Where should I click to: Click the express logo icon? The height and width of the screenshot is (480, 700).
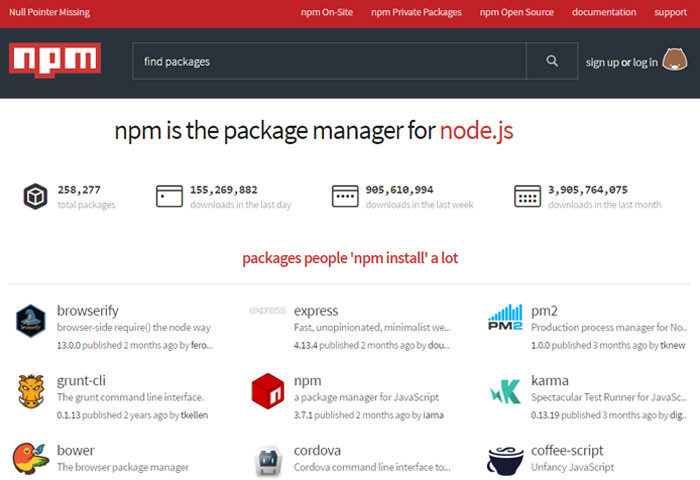point(267,310)
